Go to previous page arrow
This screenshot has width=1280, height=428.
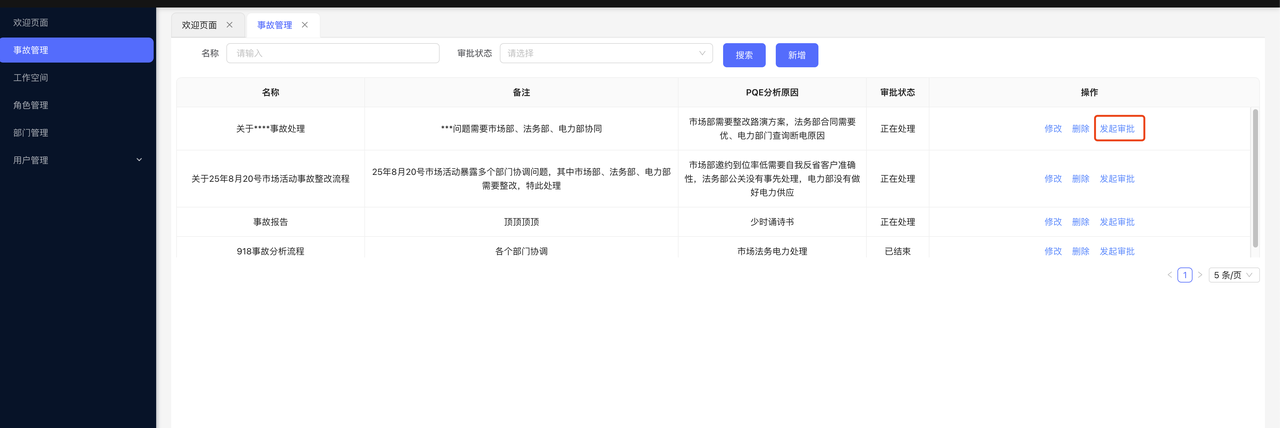(1169, 275)
